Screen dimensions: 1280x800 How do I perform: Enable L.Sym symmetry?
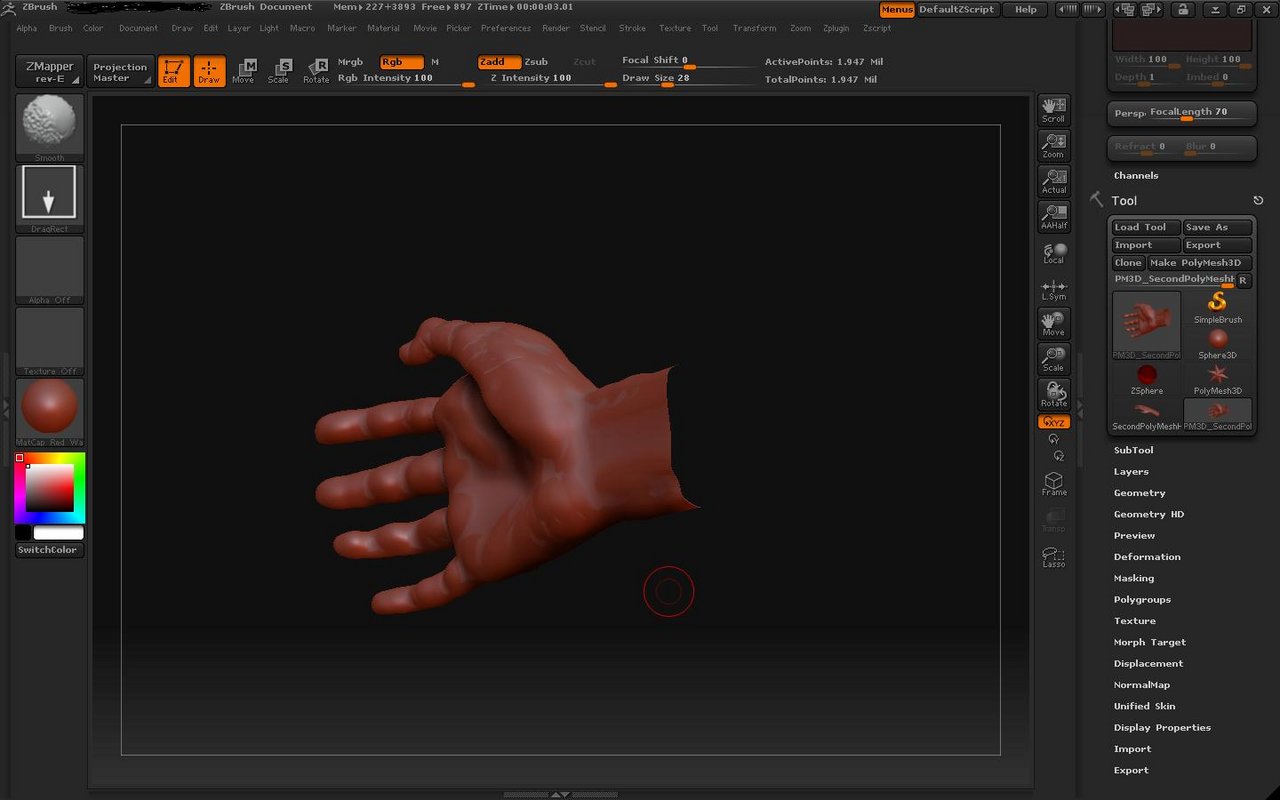[1053, 288]
